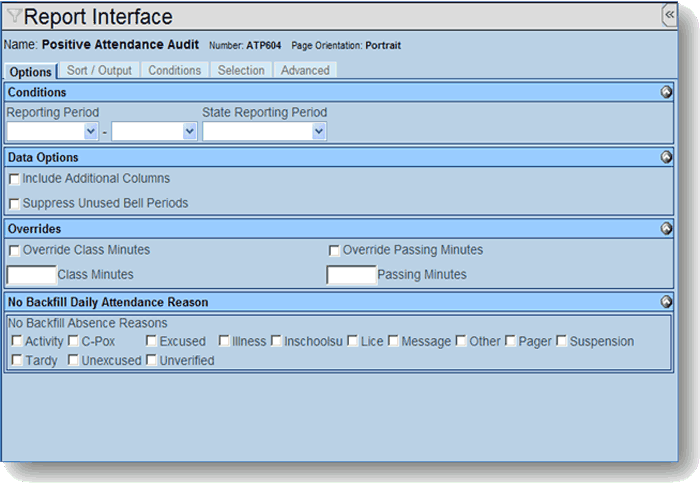Enable Suppress Unused Bell Periods

tap(14, 204)
